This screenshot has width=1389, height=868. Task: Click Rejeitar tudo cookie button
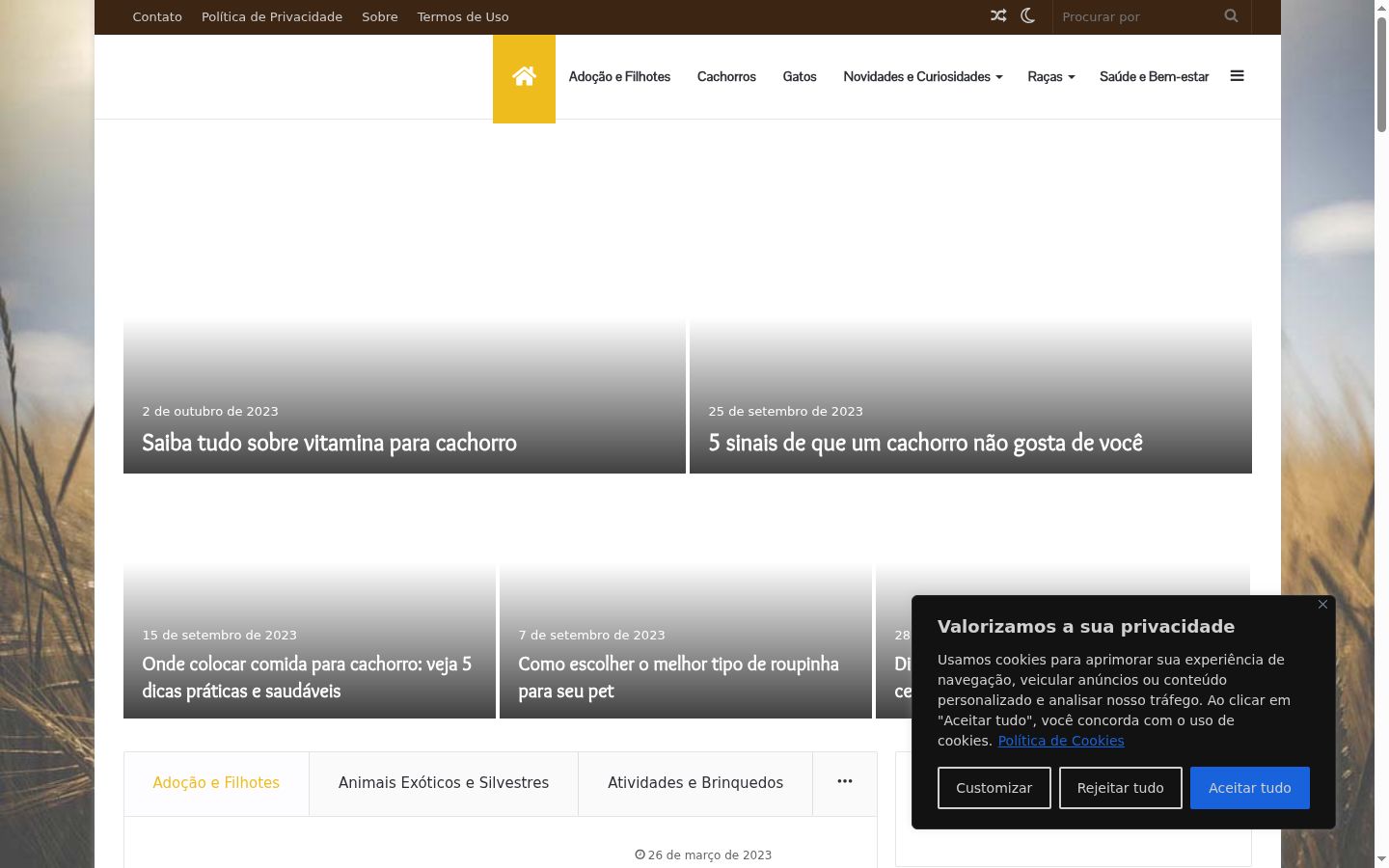(1120, 788)
